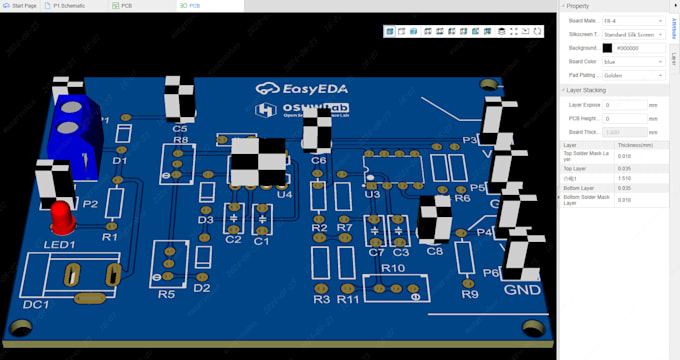Click the R10 potentiometer footprint

tap(396, 288)
